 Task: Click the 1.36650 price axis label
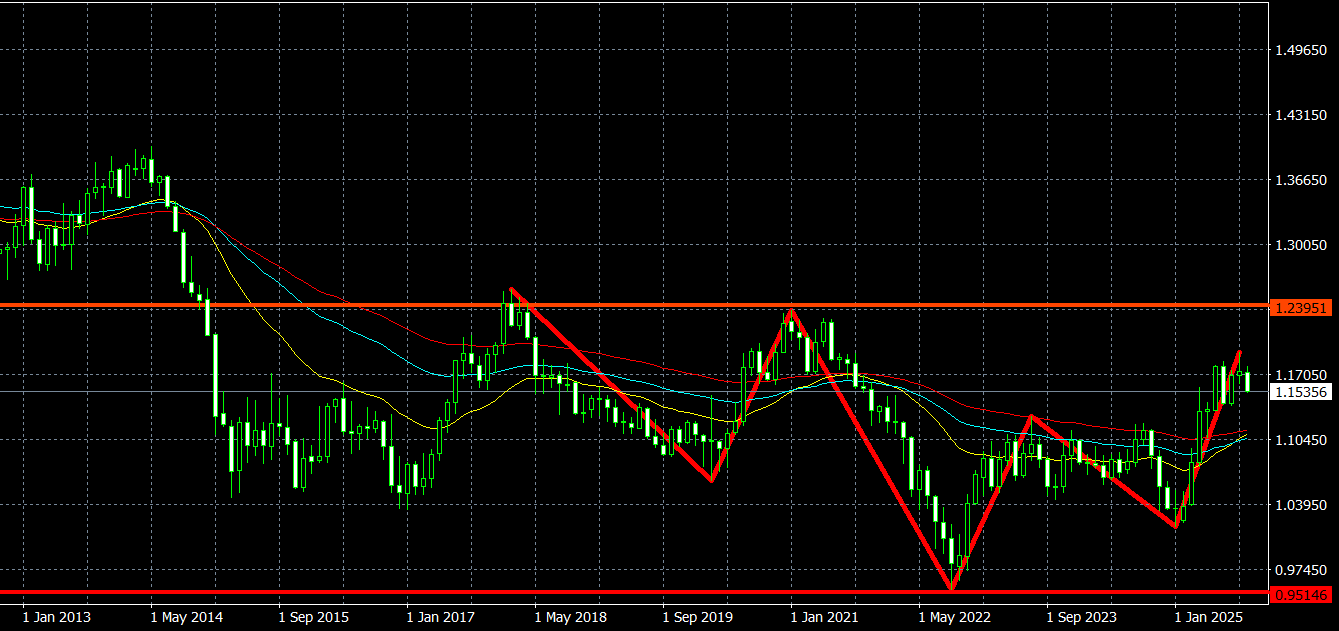click(x=1300, y=181)
